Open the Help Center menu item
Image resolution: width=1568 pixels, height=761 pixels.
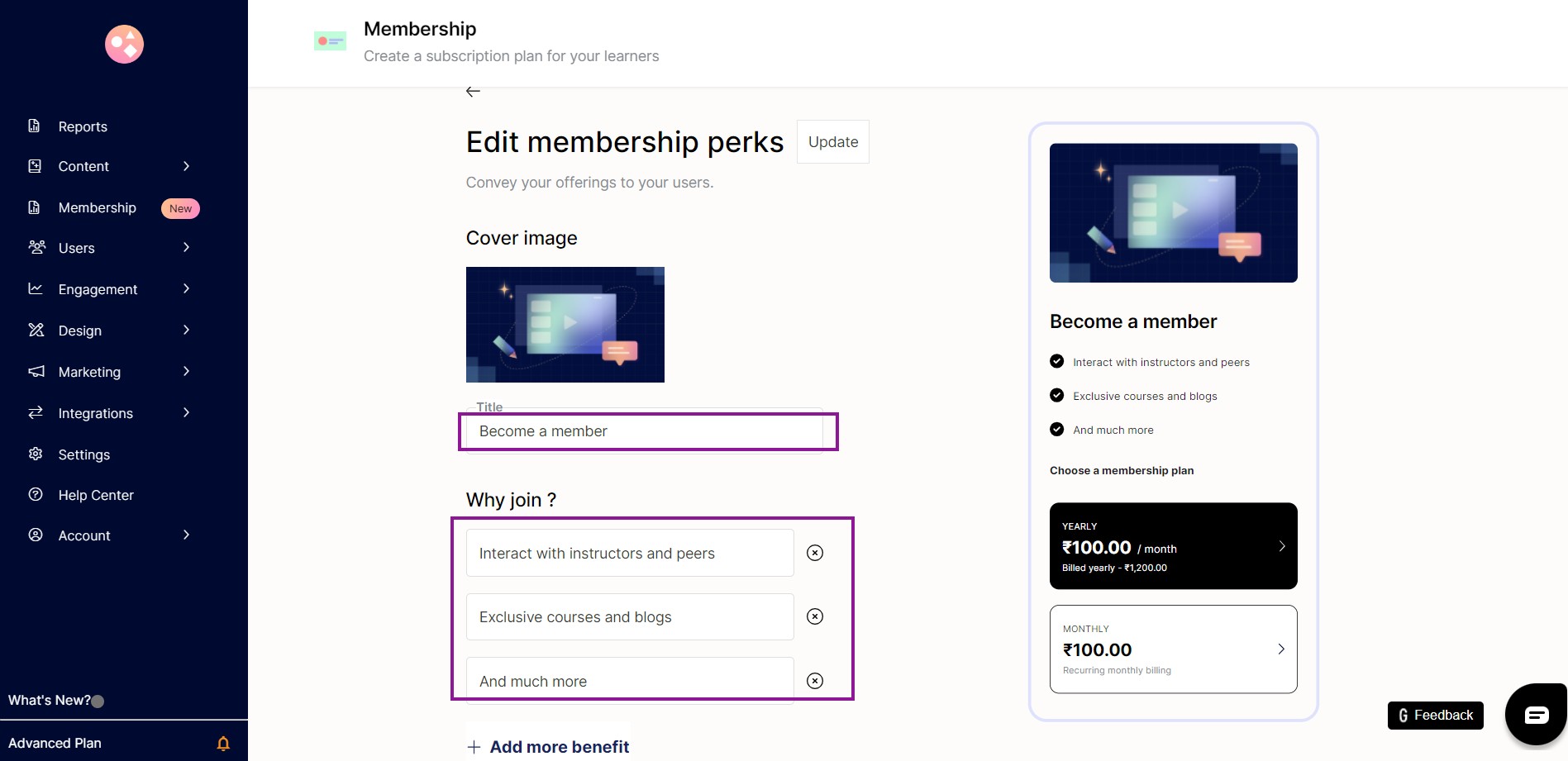click(x=96, y=495)
